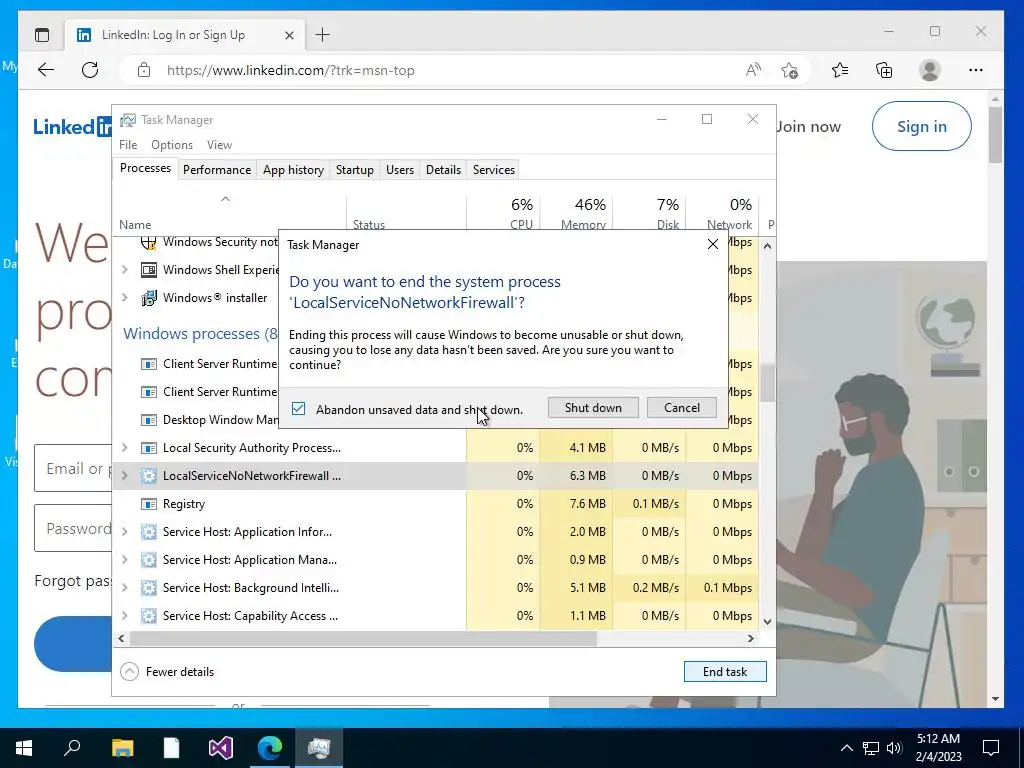
Task: Expand Service Host: Capability Access row
Action: coord(125,616)
